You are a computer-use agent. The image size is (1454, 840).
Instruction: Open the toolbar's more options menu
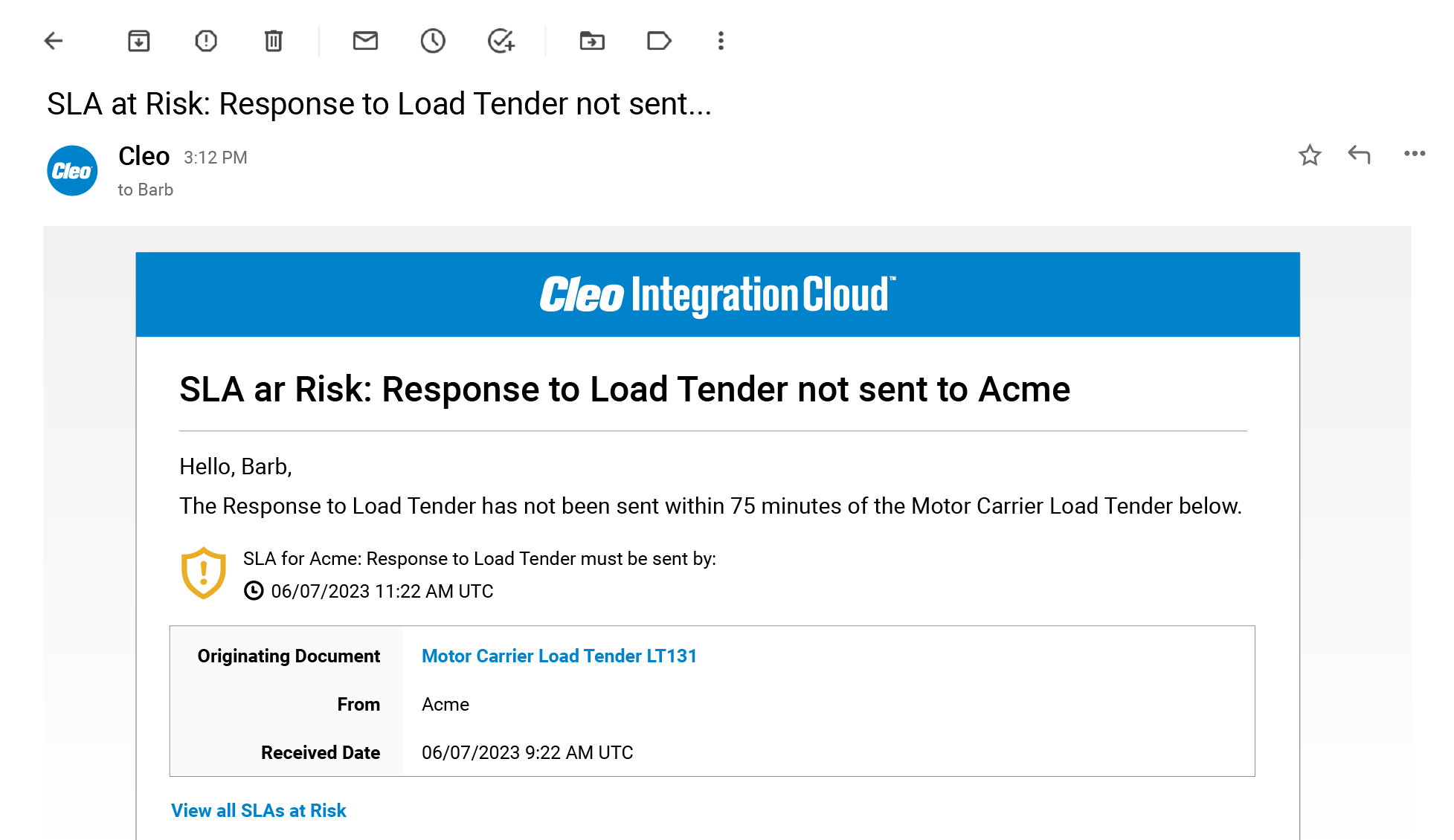(x=720, y=41)
